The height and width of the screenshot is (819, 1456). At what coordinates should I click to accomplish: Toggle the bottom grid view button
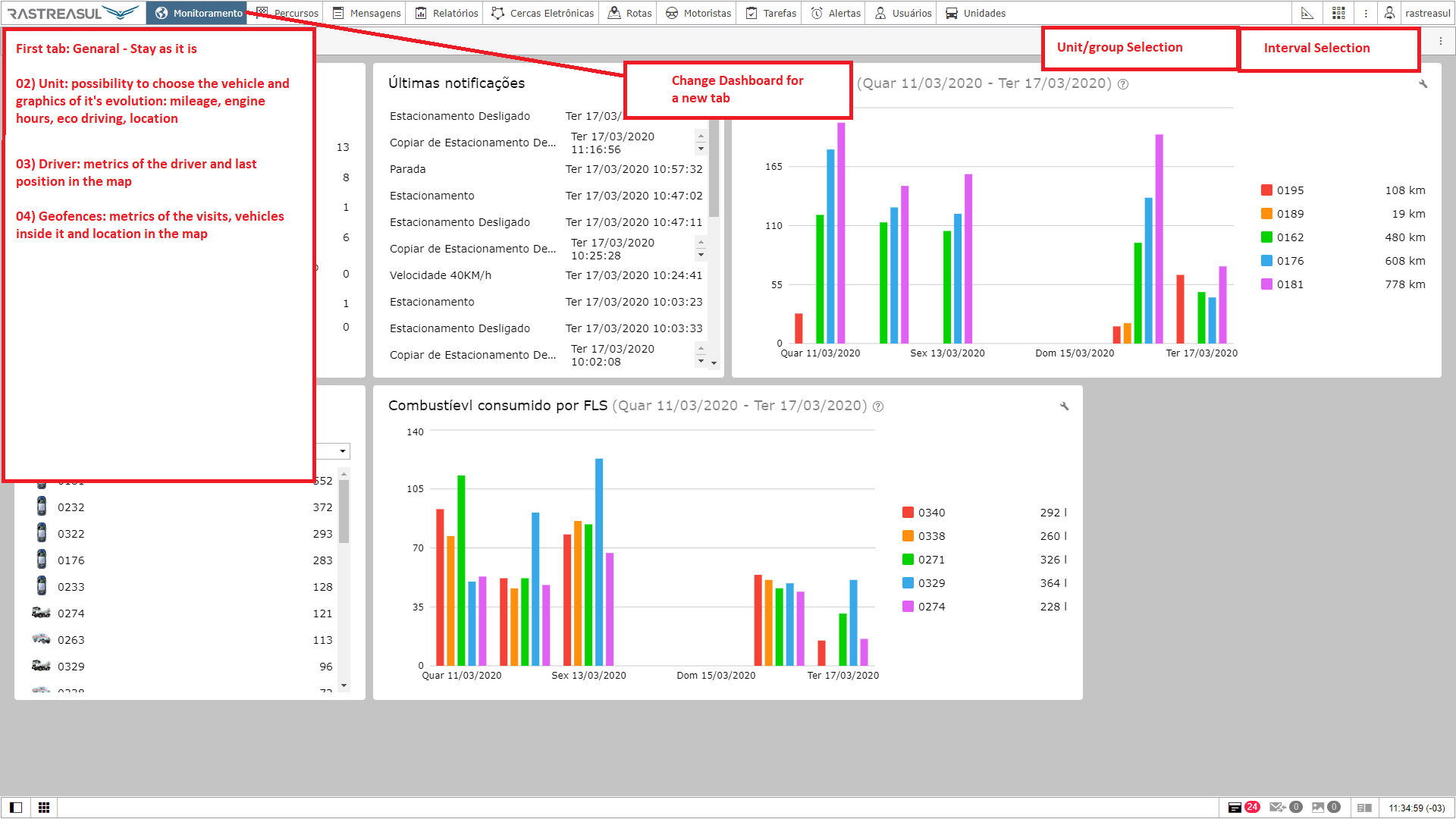tap(44, 808)
